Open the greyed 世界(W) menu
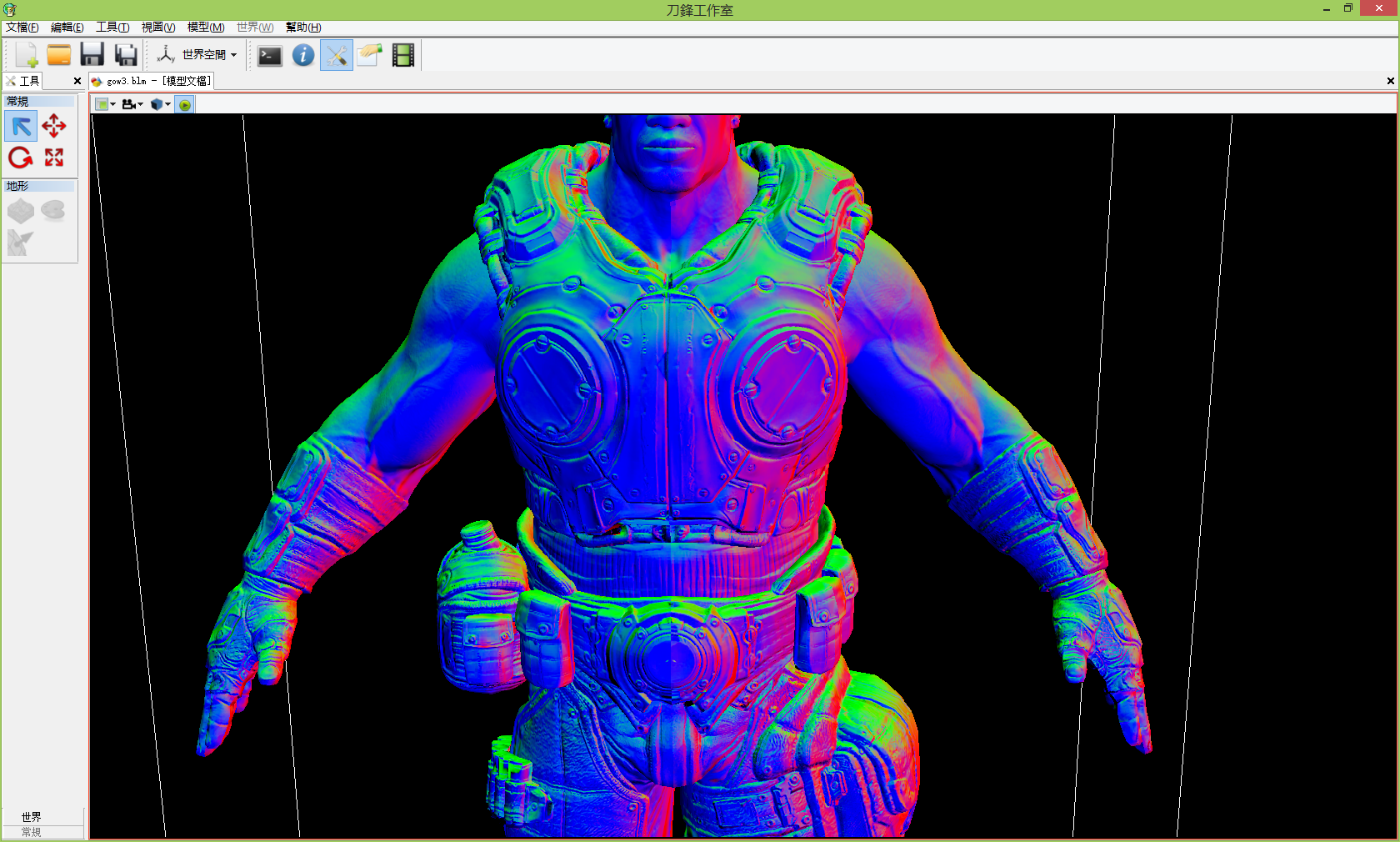The height and width of the screenshot is (842, 1400). (255, 28)
